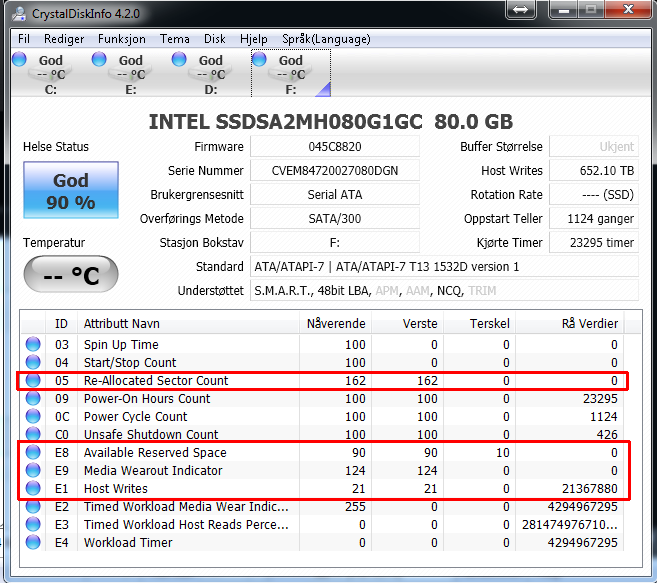Click status orb of Unsafe Shutdown Count row
The height and width of the screenshot is (583, 657).
[33, 434]
